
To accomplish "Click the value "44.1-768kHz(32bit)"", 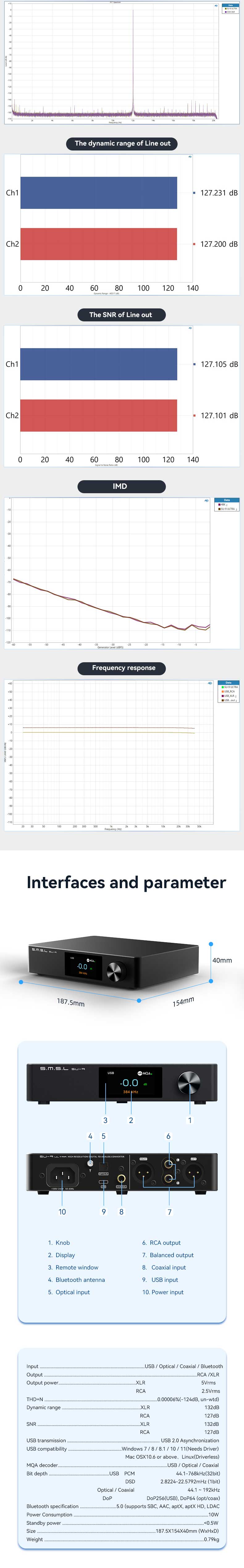I will pos(198,1474).
